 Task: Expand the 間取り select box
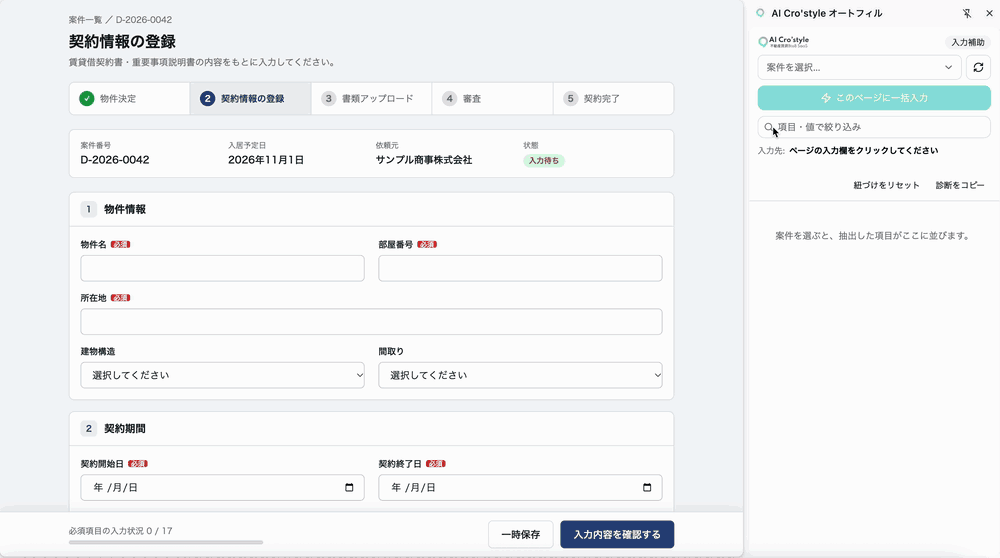(x=520, y=376)
